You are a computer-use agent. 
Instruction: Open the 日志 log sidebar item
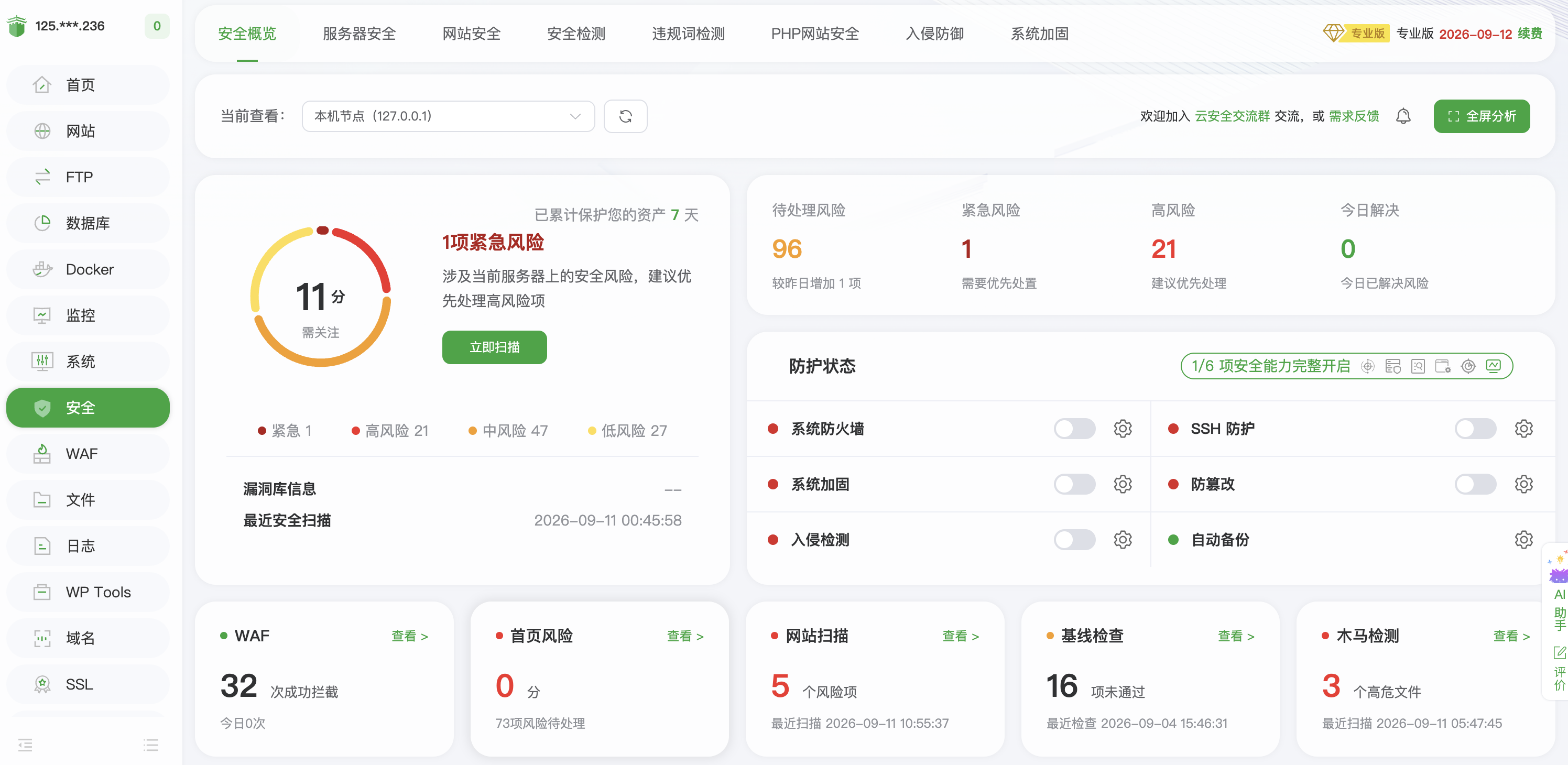pyautogui.click(x=88, y=546)
